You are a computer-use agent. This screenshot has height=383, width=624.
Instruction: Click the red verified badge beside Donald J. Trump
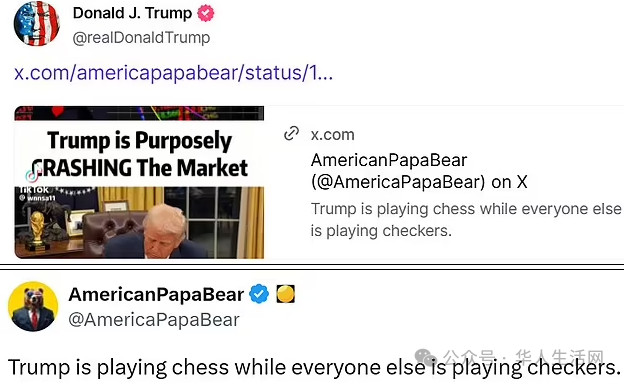pyautogui.click(x=206, y=13)
